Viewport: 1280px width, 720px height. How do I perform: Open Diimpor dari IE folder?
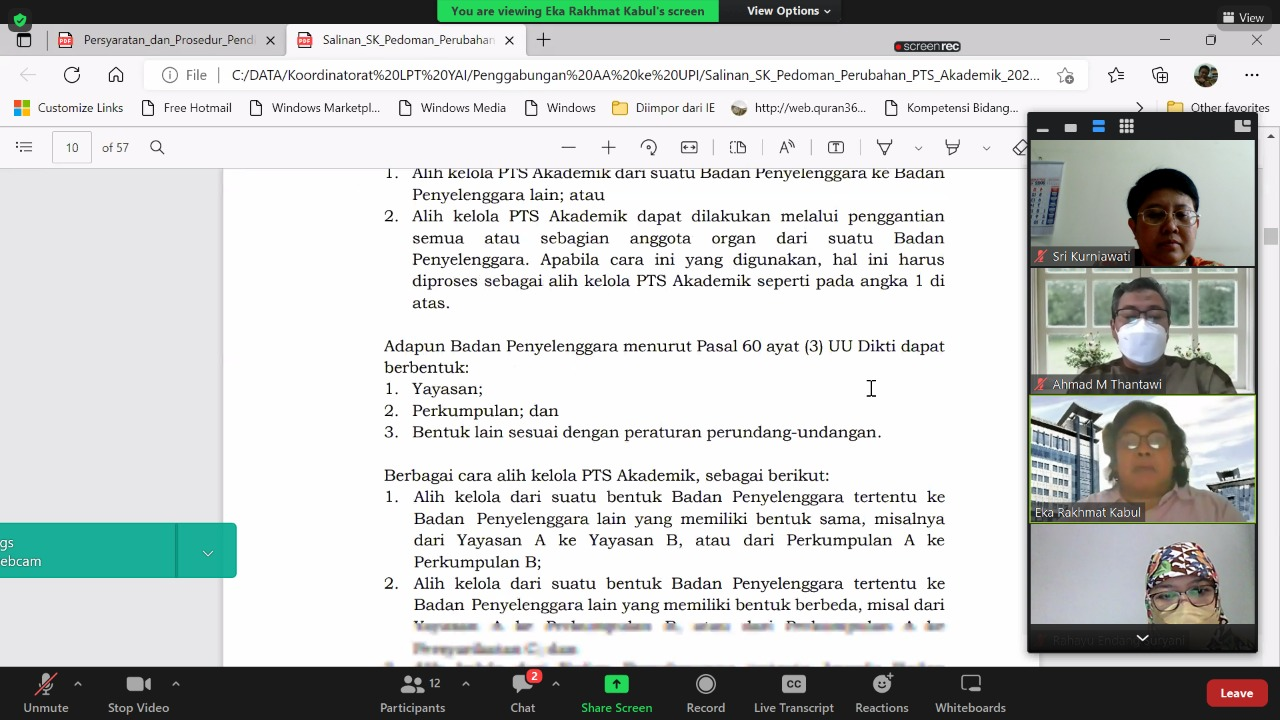pyautogui.click(x=664, y=108)
